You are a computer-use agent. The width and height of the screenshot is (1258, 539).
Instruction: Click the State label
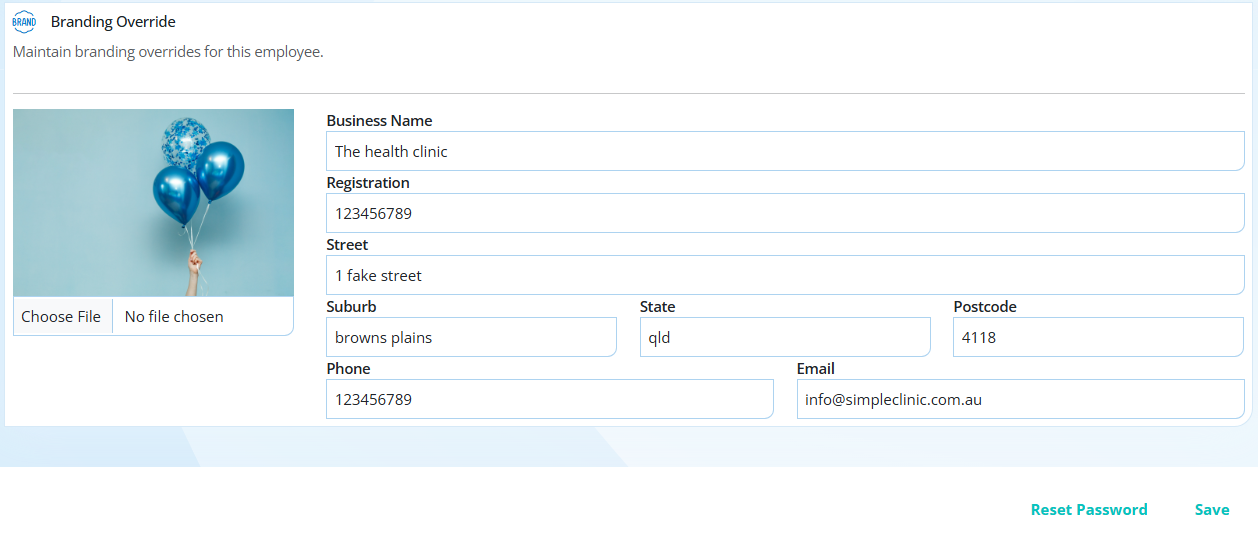point(658,307)
